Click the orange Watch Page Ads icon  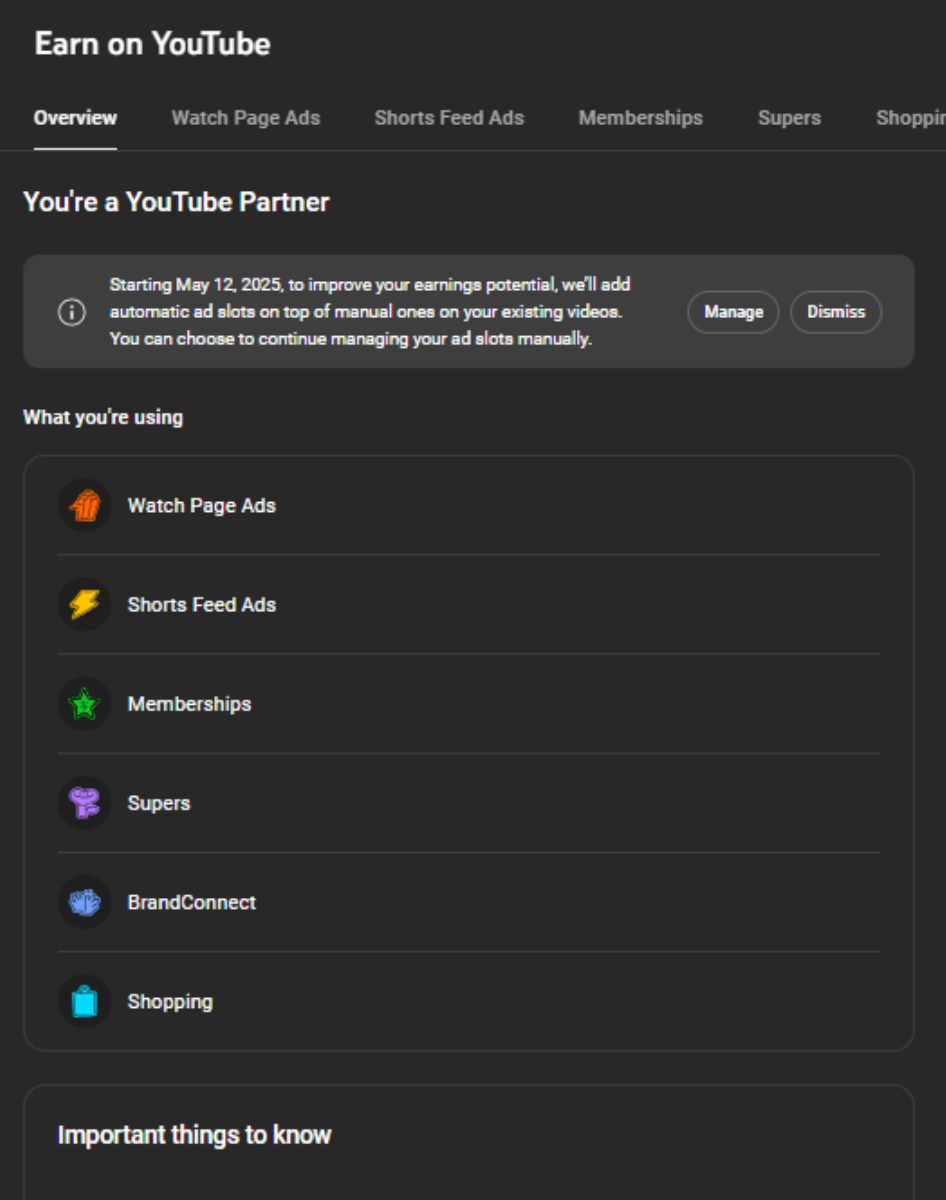tap(85, 506)
